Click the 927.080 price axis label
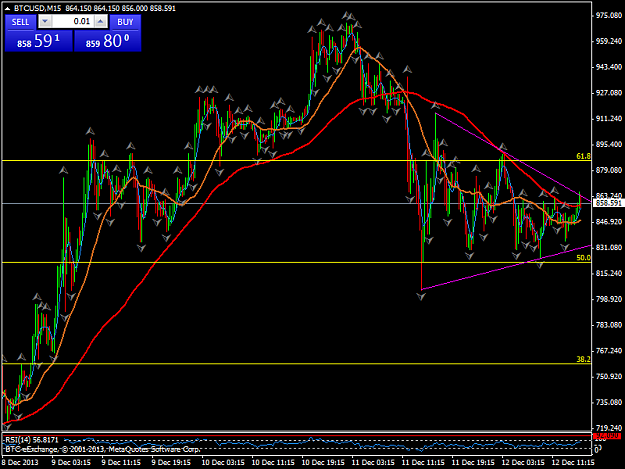This screenshot has height=469, width=625. coord(609,92)
